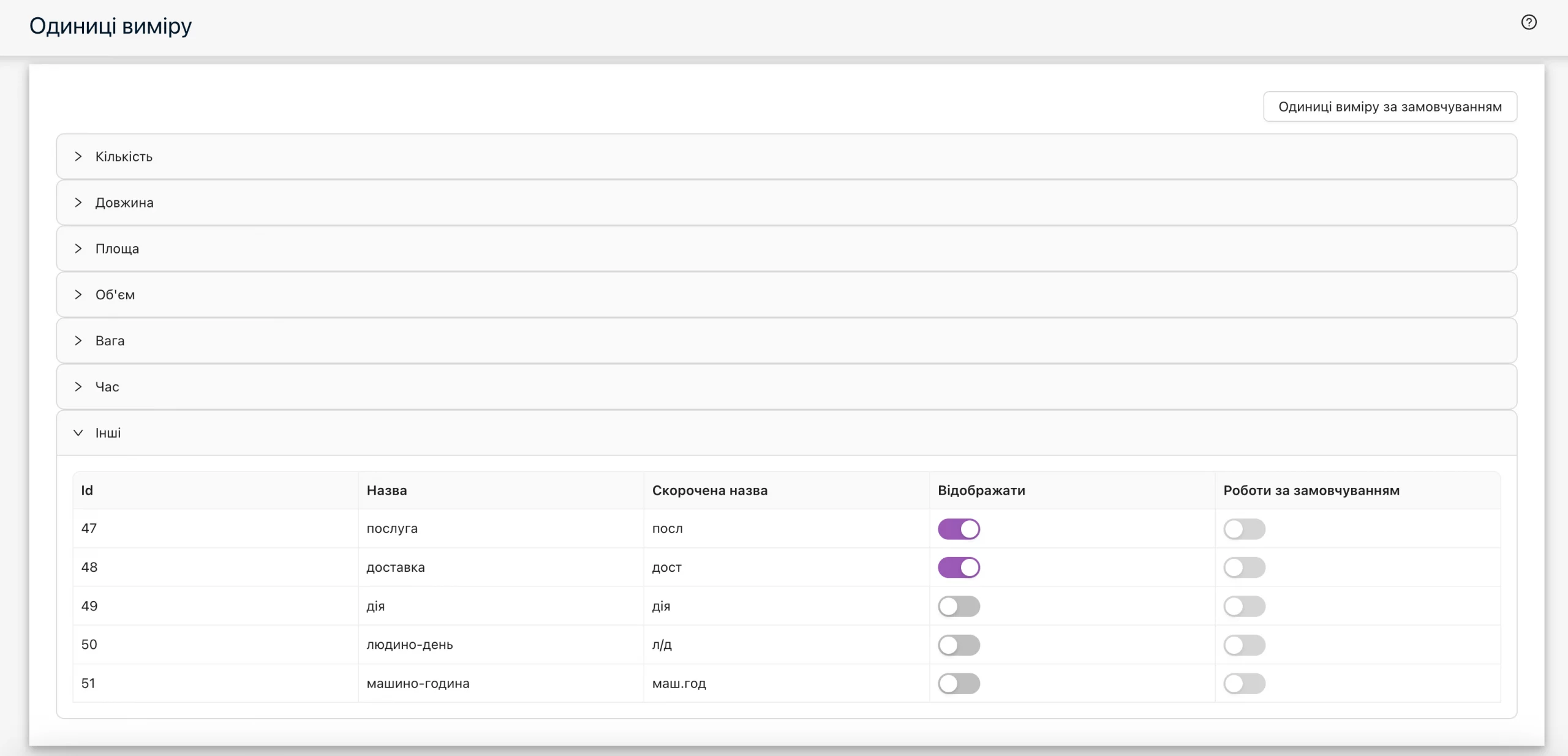Enable Відображати for людино-день row
1568x756 pixels.
click(959, 645)
